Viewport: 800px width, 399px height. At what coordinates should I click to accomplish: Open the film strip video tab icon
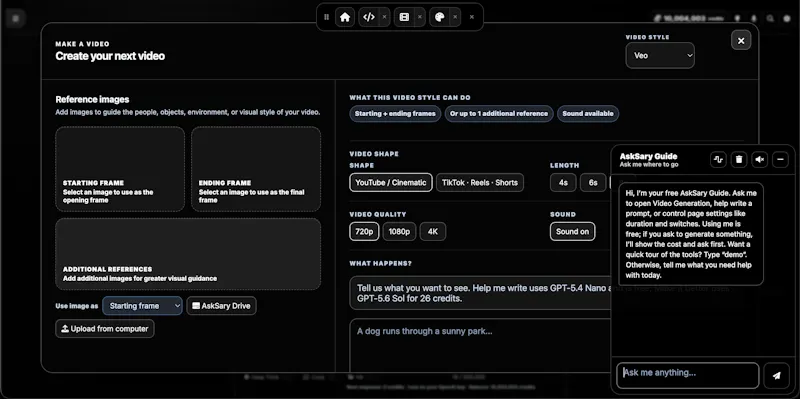tap(404, 17)
